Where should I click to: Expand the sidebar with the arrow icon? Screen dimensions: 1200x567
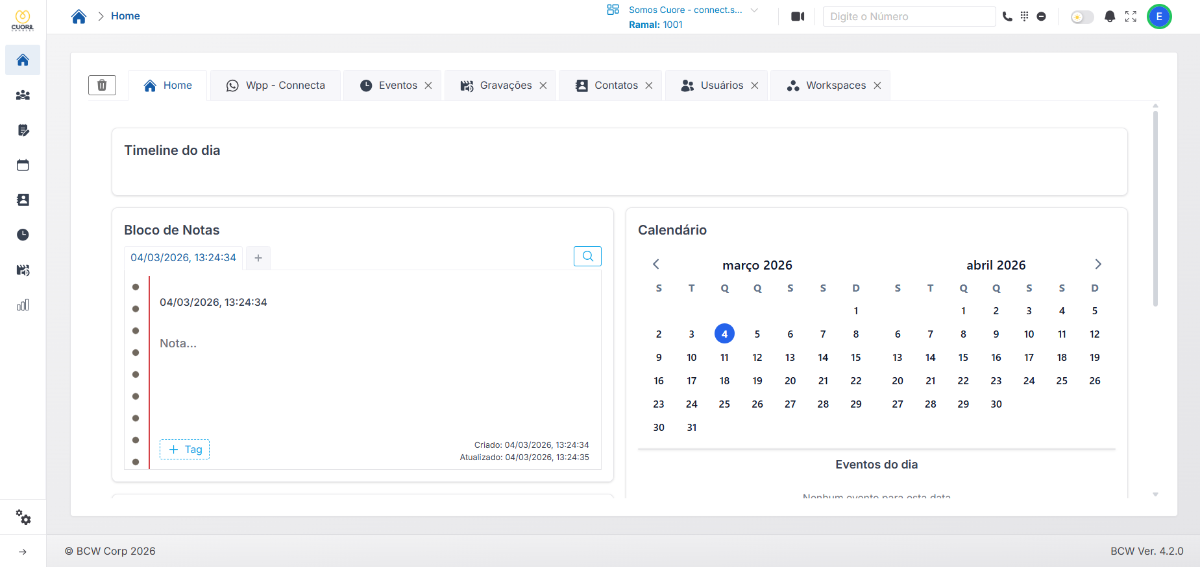23,551
